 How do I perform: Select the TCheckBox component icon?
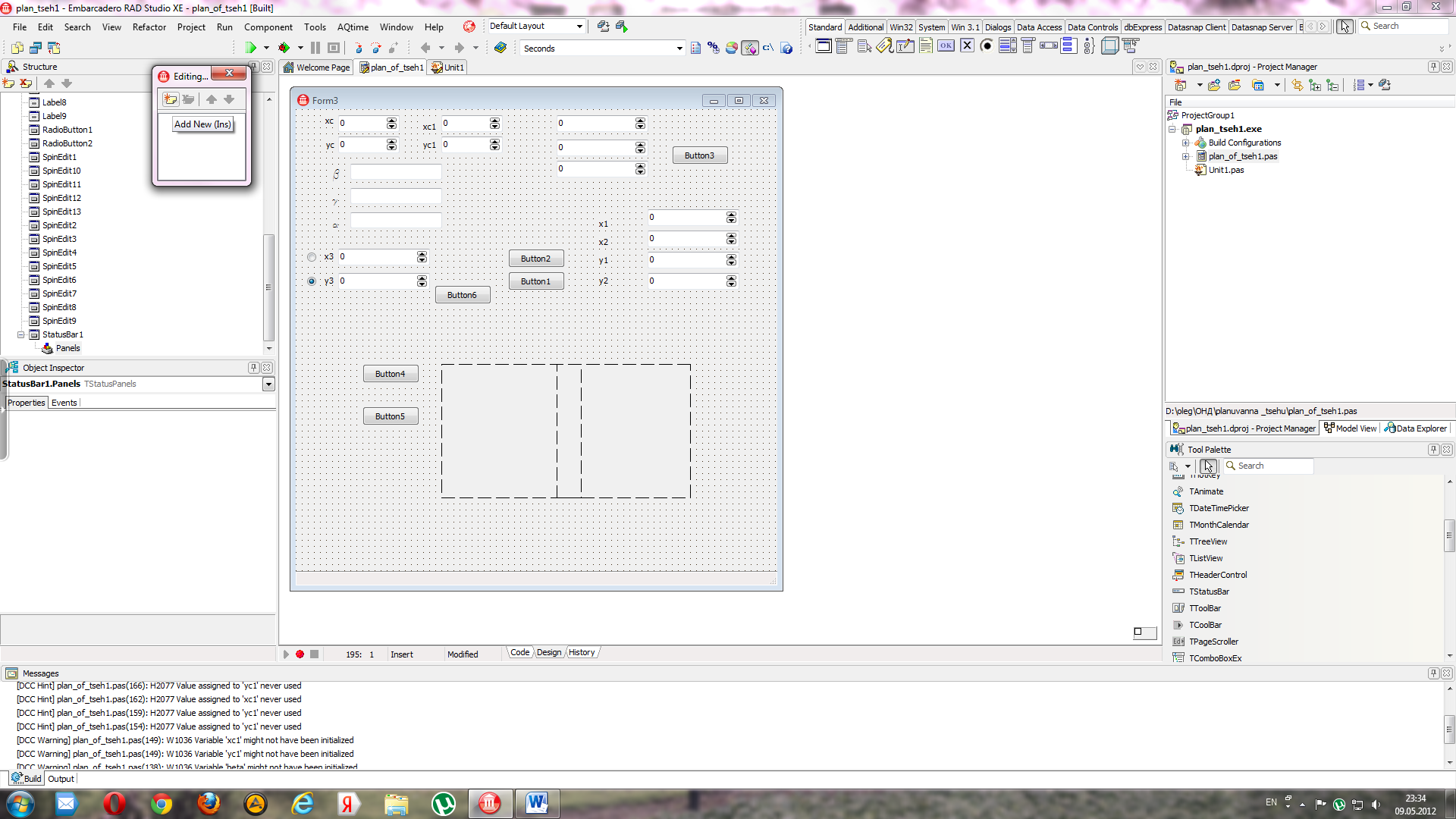click(x=967, y=46)
